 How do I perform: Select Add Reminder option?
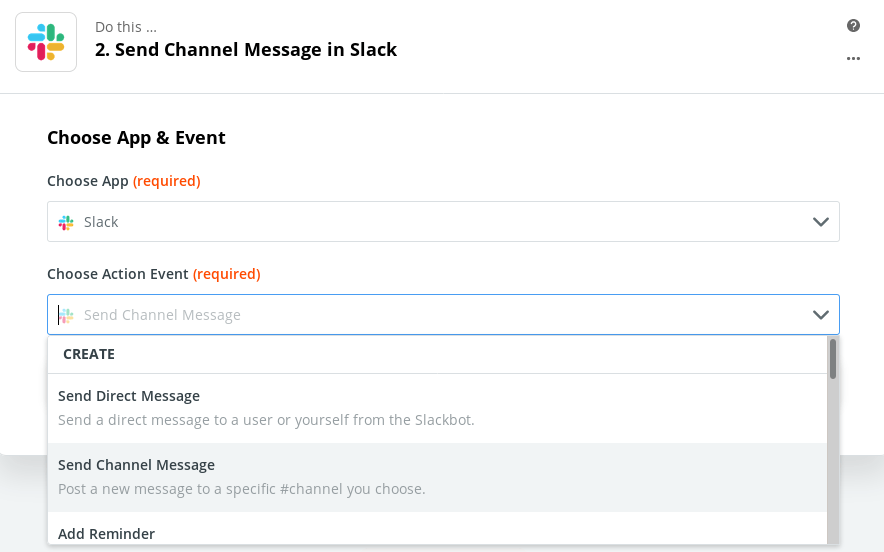coord(437,529)
